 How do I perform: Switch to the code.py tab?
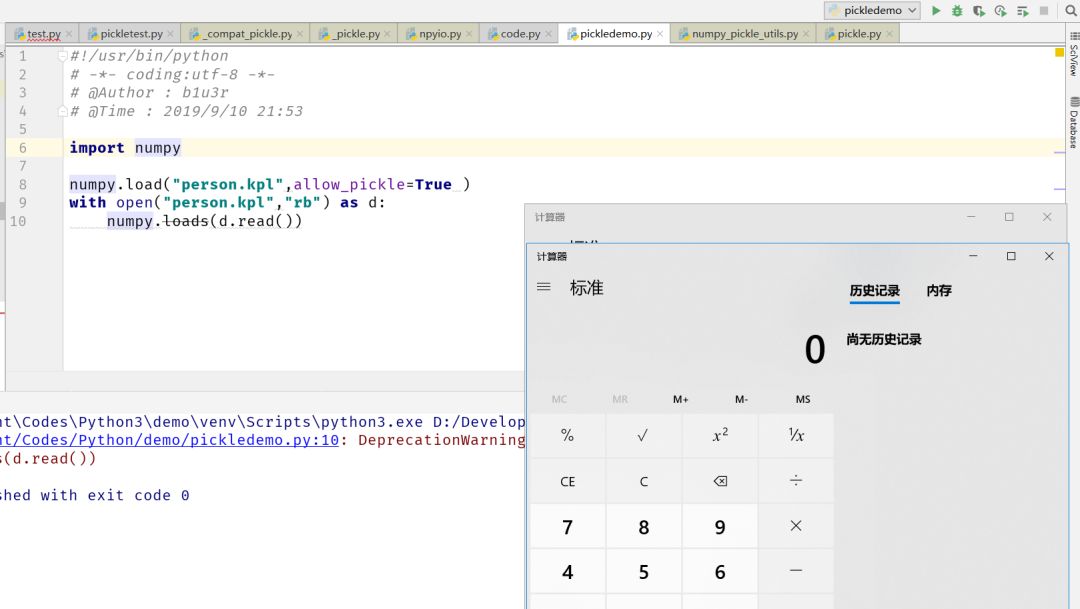click(x=520, y=33)
